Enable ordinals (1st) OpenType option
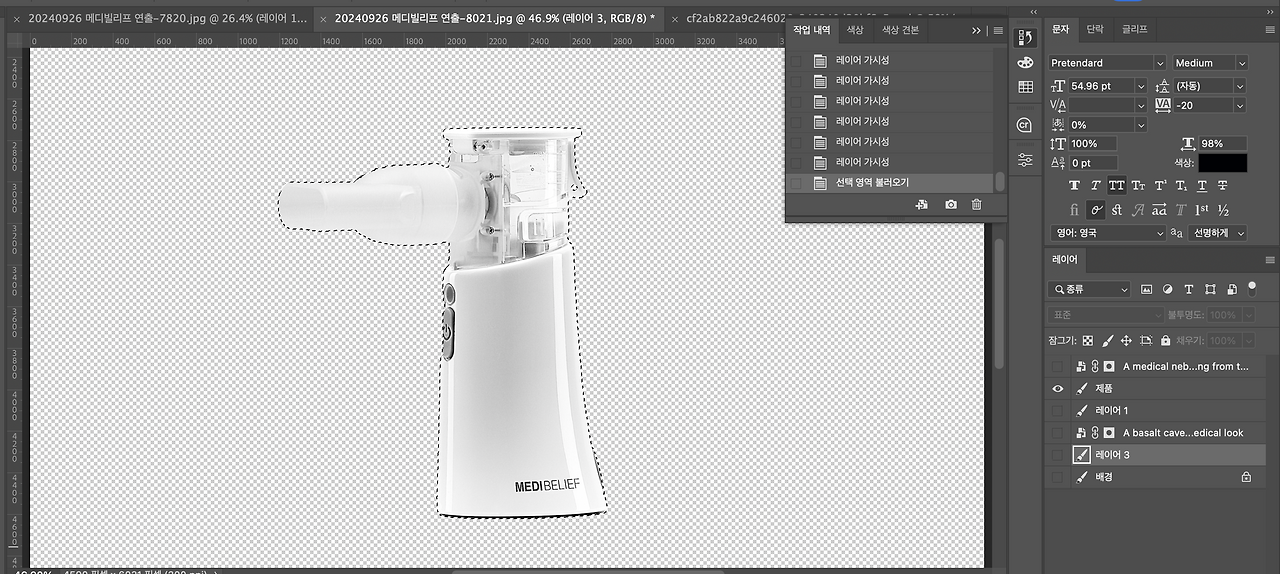 (x=1202, y=210)
